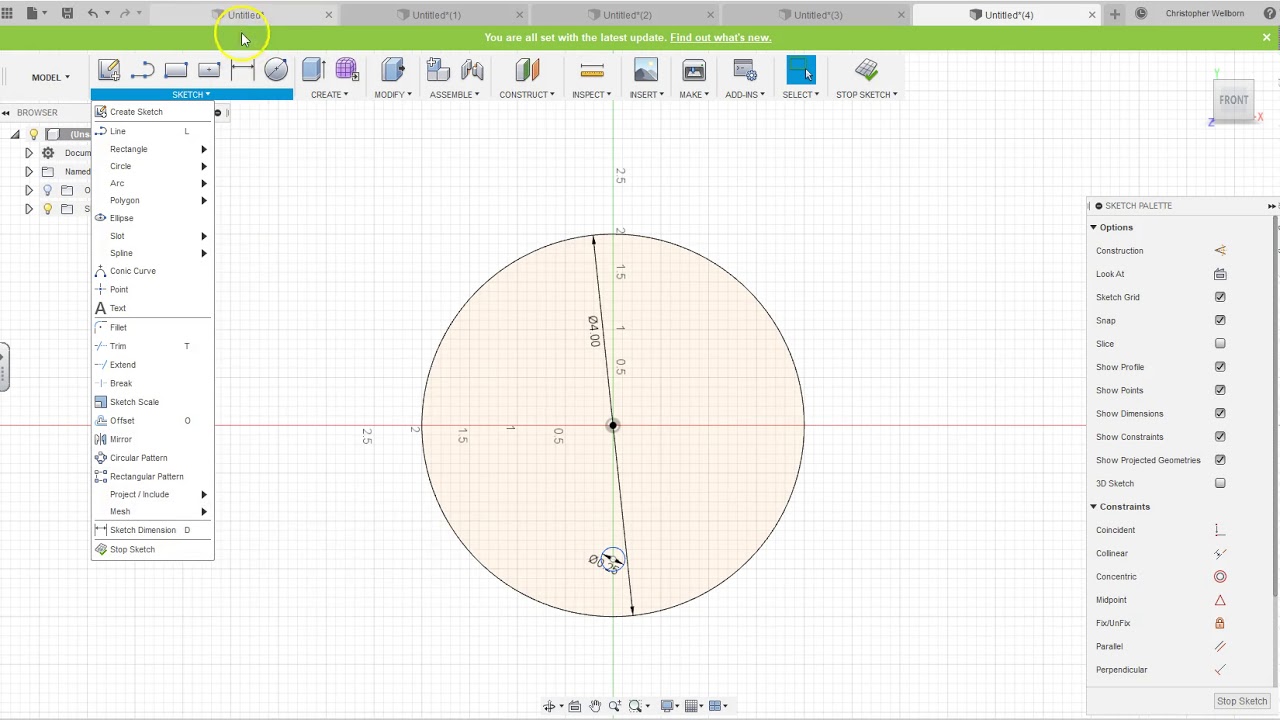Open the INSPECT dropdown menu

pyautogui.click(x=591, y=95)
